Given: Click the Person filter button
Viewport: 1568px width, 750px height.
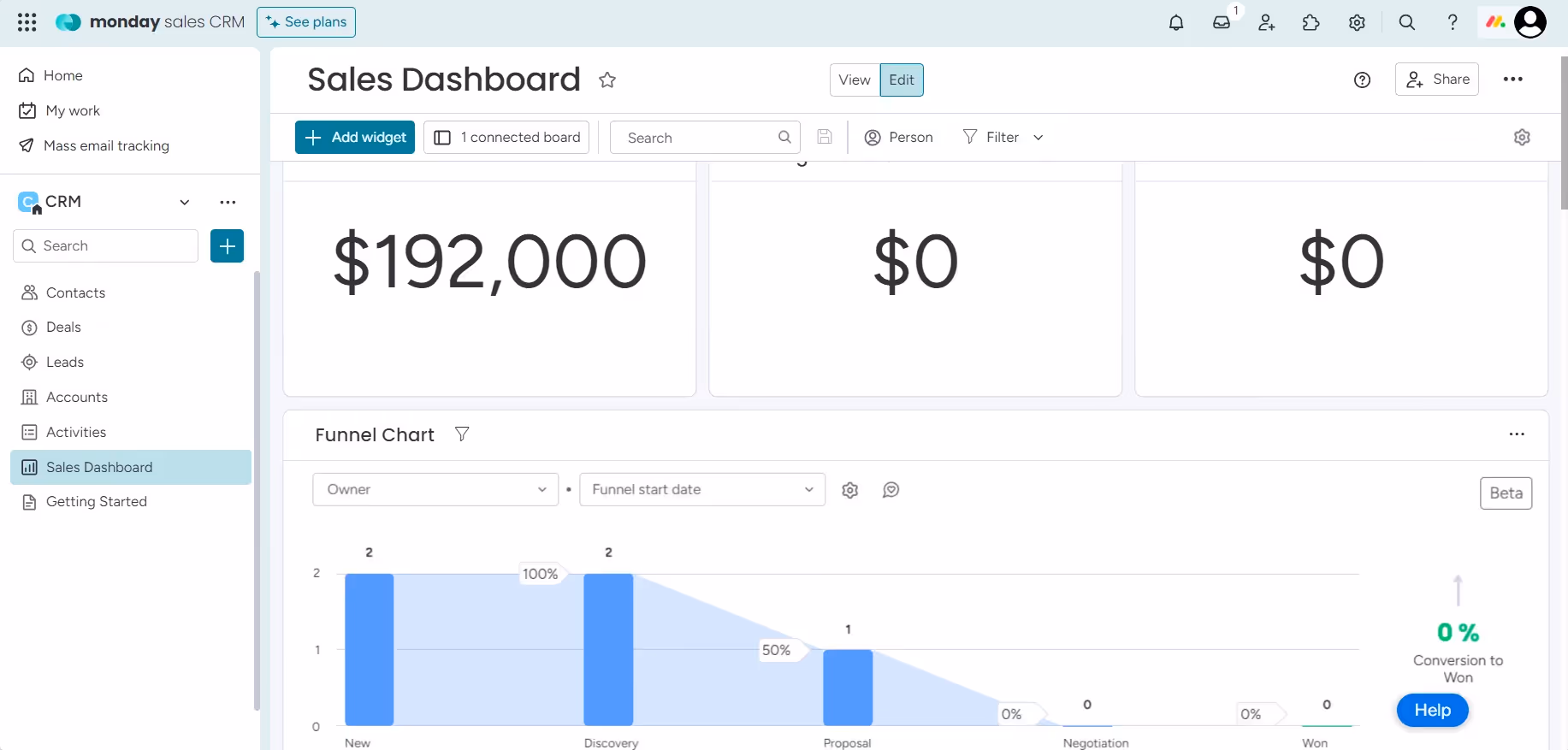Looking at the screenshot, I should [898, 137].
